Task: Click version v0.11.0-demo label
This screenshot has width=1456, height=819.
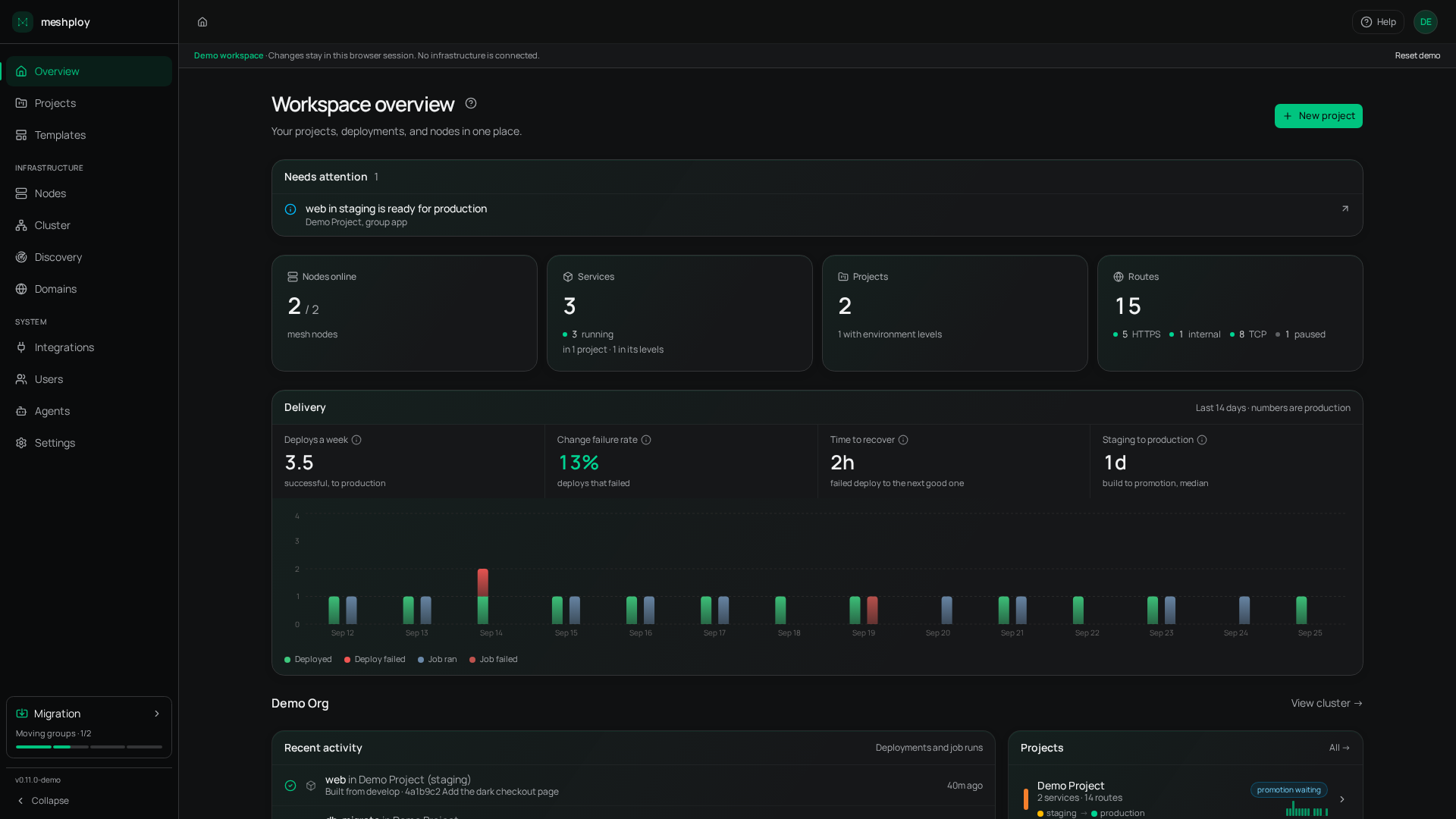Action: [38, 780]
